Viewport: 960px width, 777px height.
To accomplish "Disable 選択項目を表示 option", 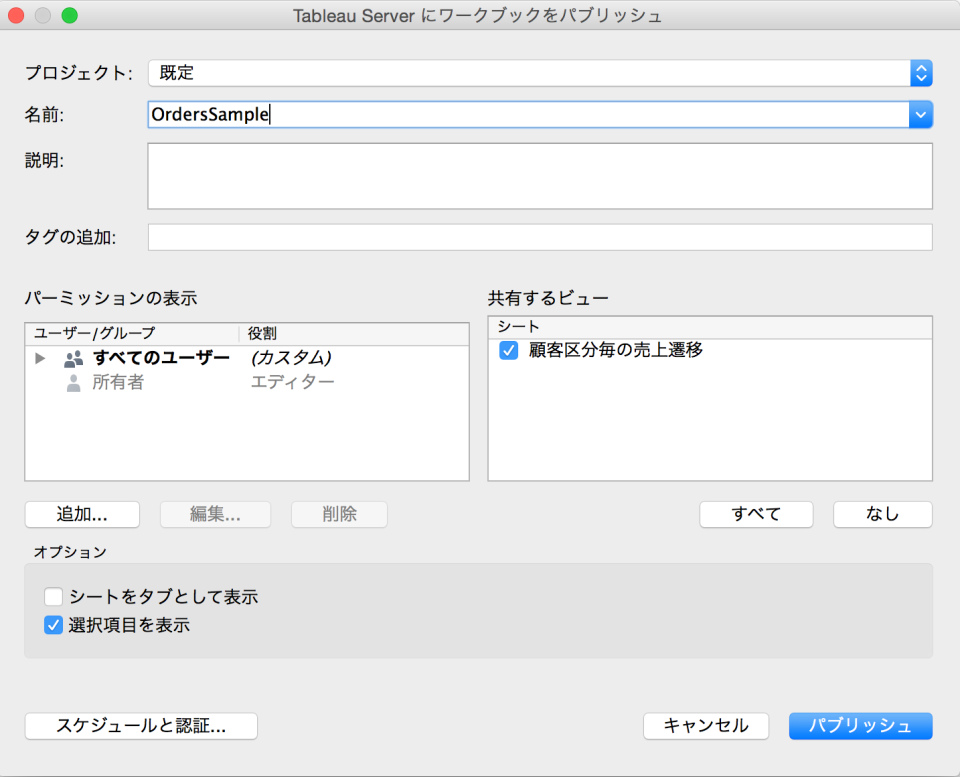I will 53,625.
